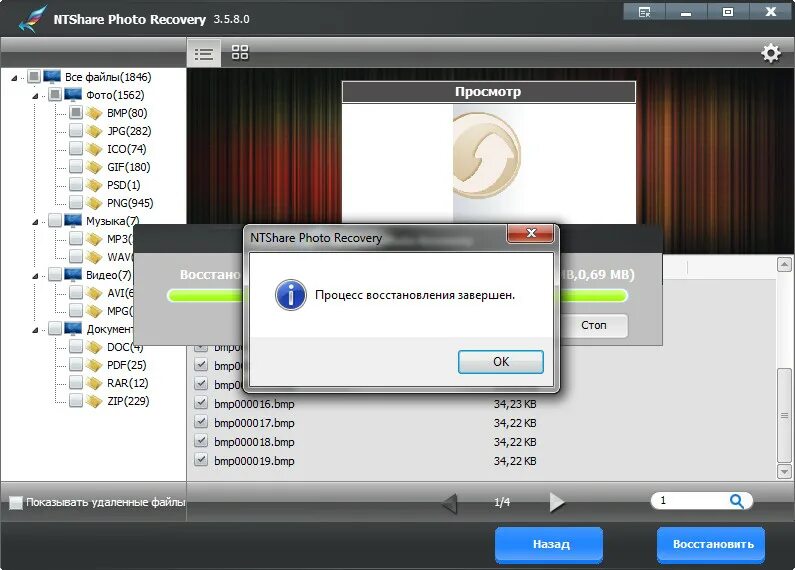The image size is (795, 570).
Task: Check the ZIP(229) checkbox
Action: pyautogui.click(x=76, y=401)
